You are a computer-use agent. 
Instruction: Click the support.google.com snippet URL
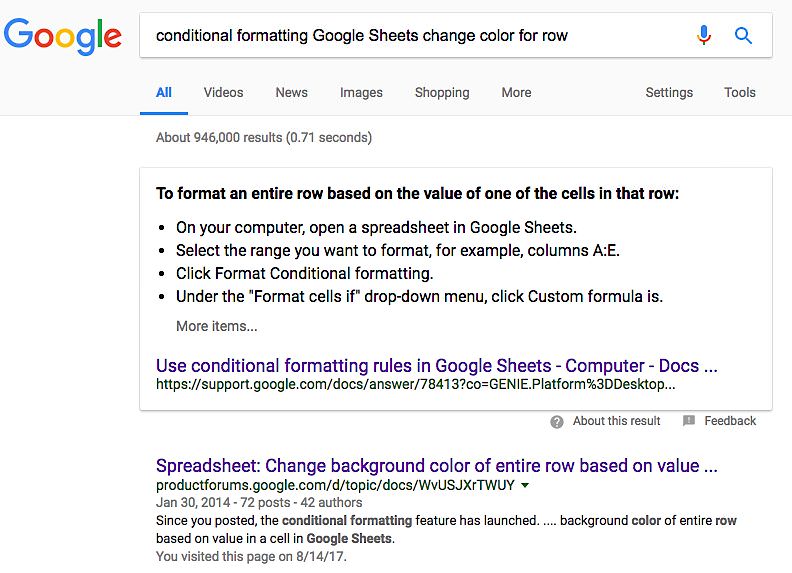click(x=415, y=385)
